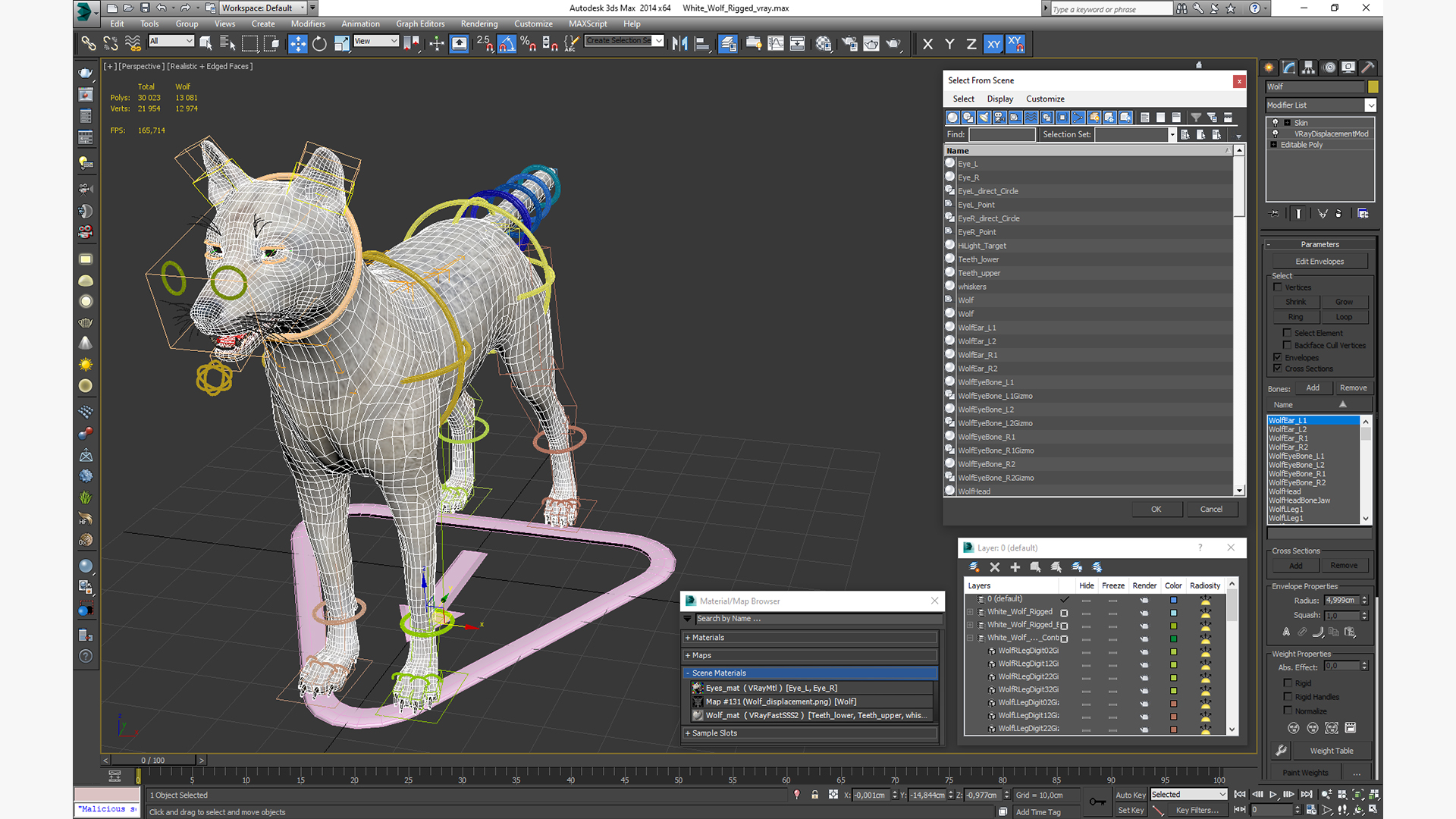Open the Modifiers menu
Viewport: 1456px width, 819px height.
tap(308, 24)
